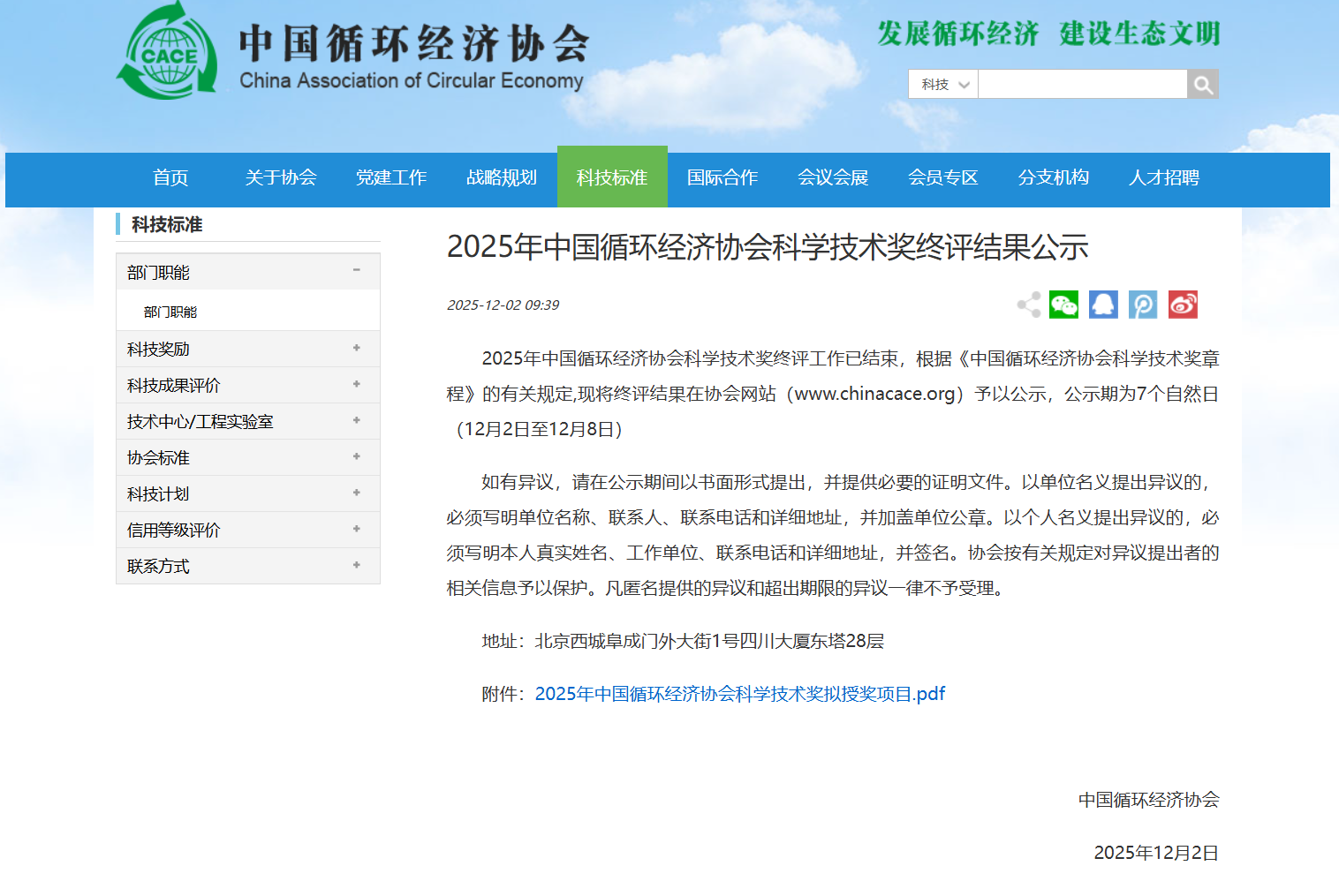The image size is (1339, 896).
Task: Expand the 协会标准 sidebar section
Action: (356, 457)
